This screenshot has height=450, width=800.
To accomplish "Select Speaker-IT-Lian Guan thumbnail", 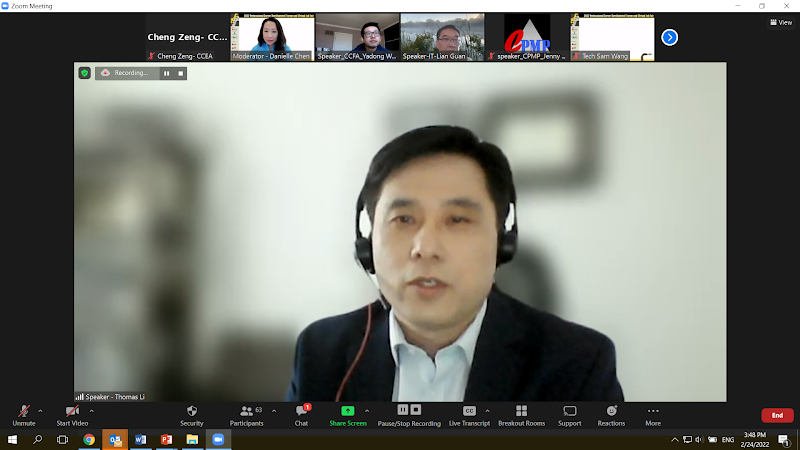I will (x=442, y=37).
